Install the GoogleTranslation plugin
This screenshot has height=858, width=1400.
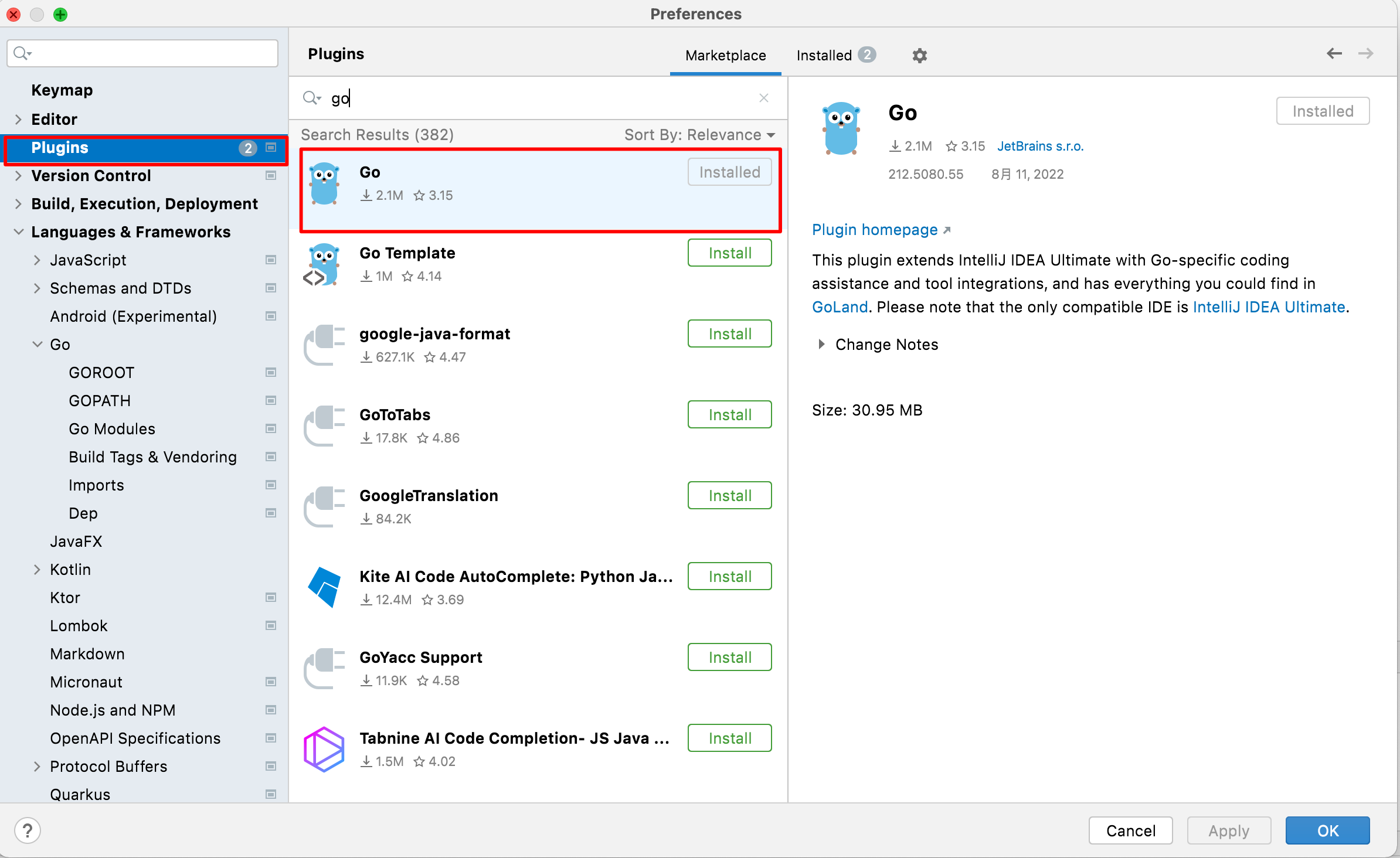(x=729, y=496)
